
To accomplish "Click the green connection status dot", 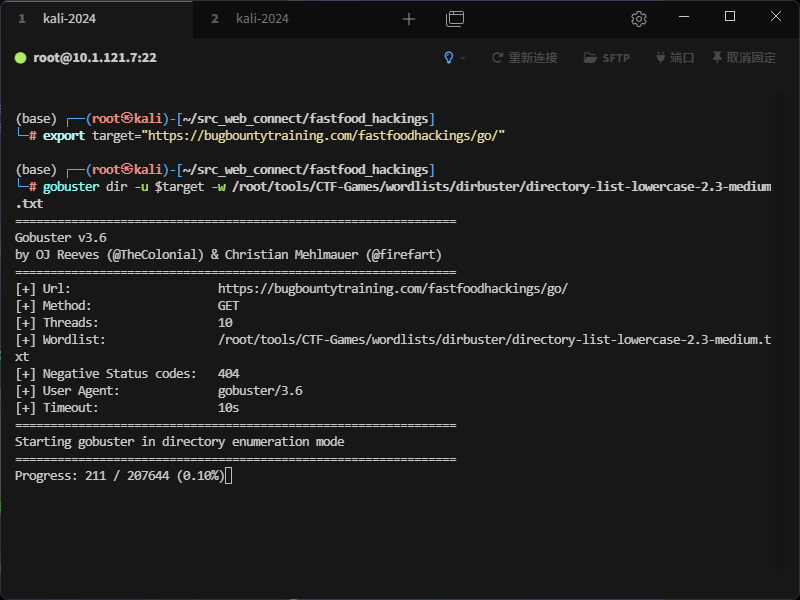I will (x=20, y=58).
